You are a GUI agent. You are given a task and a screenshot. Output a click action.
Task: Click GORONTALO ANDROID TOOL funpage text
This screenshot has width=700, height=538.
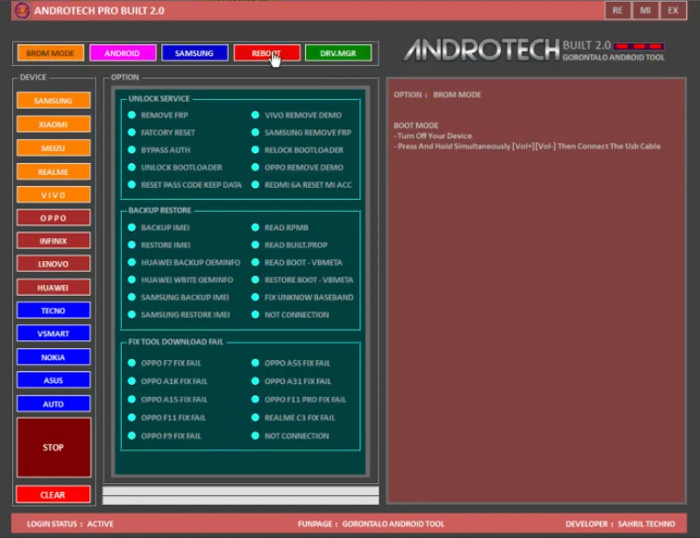393,524
